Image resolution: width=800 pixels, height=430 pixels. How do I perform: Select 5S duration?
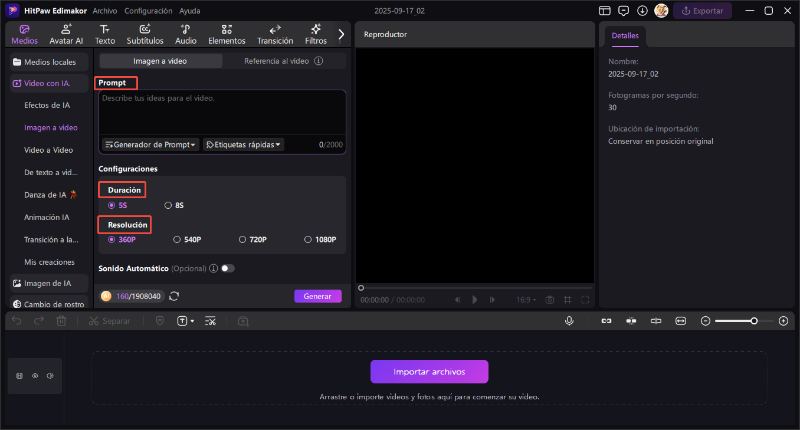tap(117, 206)
